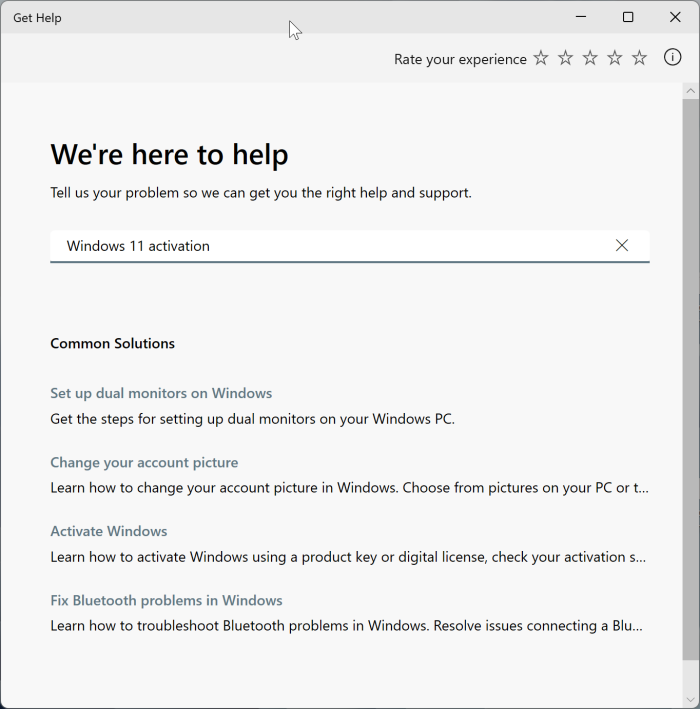This screenshot has width=700, height=709.
Task: Close the Get Help window
Action: pos(675,17)
